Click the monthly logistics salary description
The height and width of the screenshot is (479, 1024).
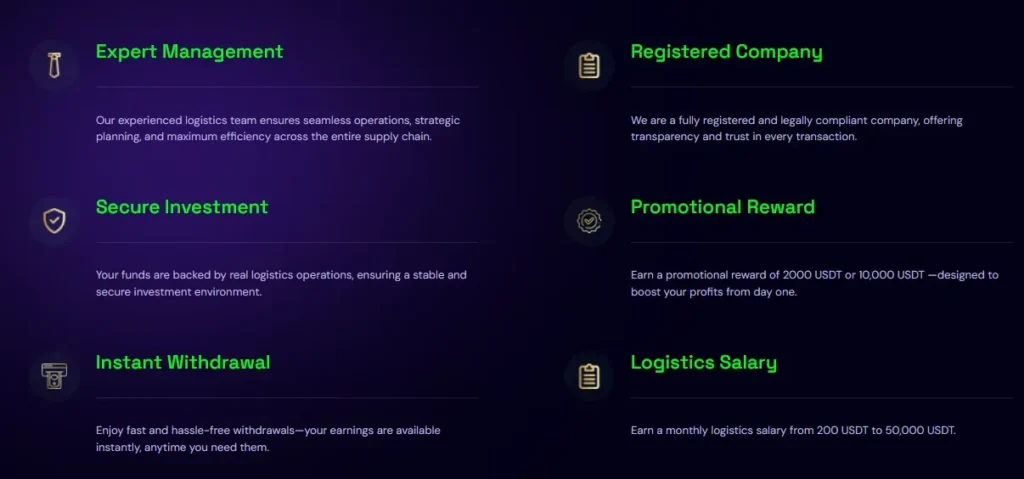coord(793,430)
